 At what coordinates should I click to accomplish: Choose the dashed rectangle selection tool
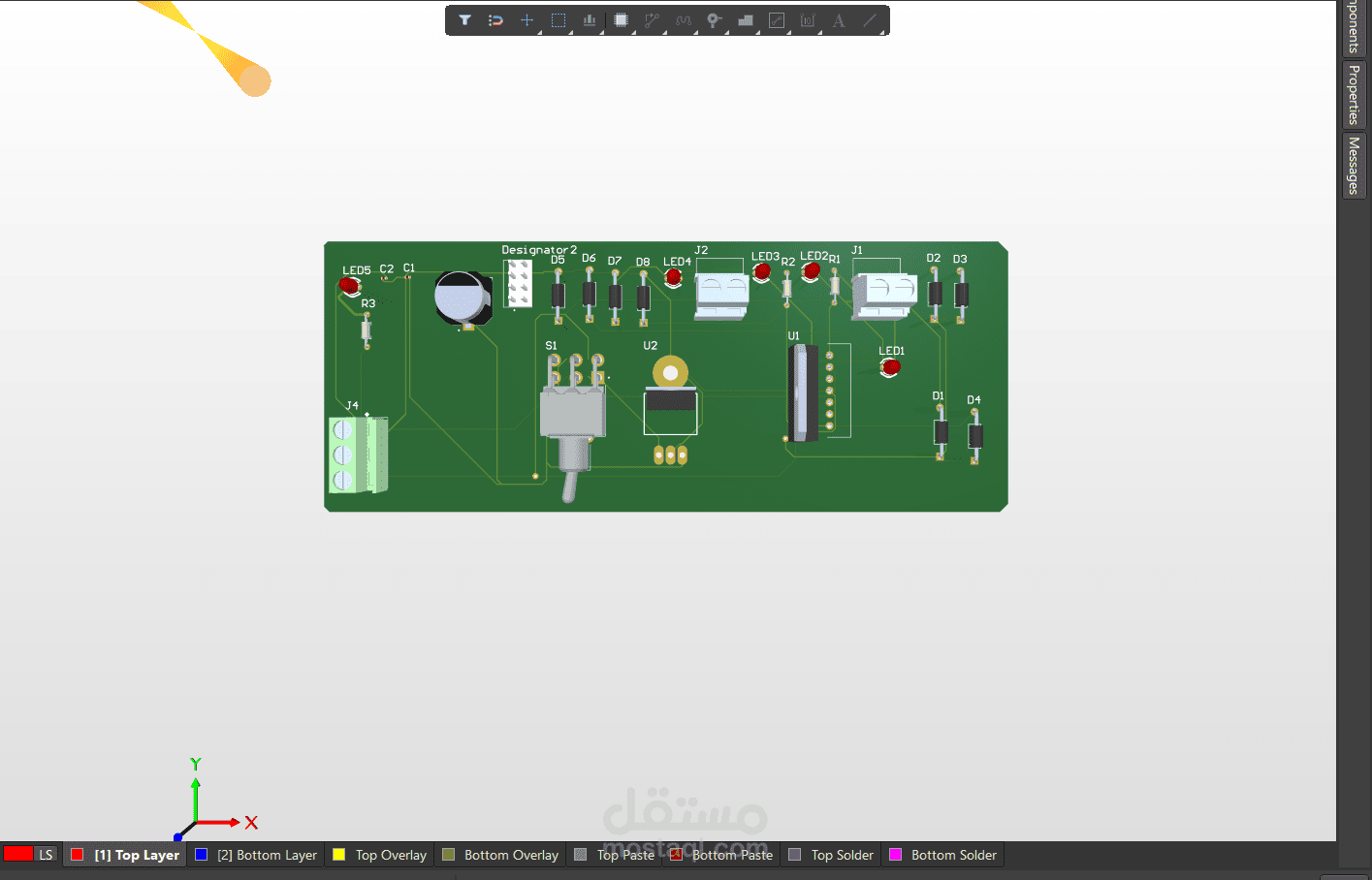pyautogui.click(x=558, y=20)
